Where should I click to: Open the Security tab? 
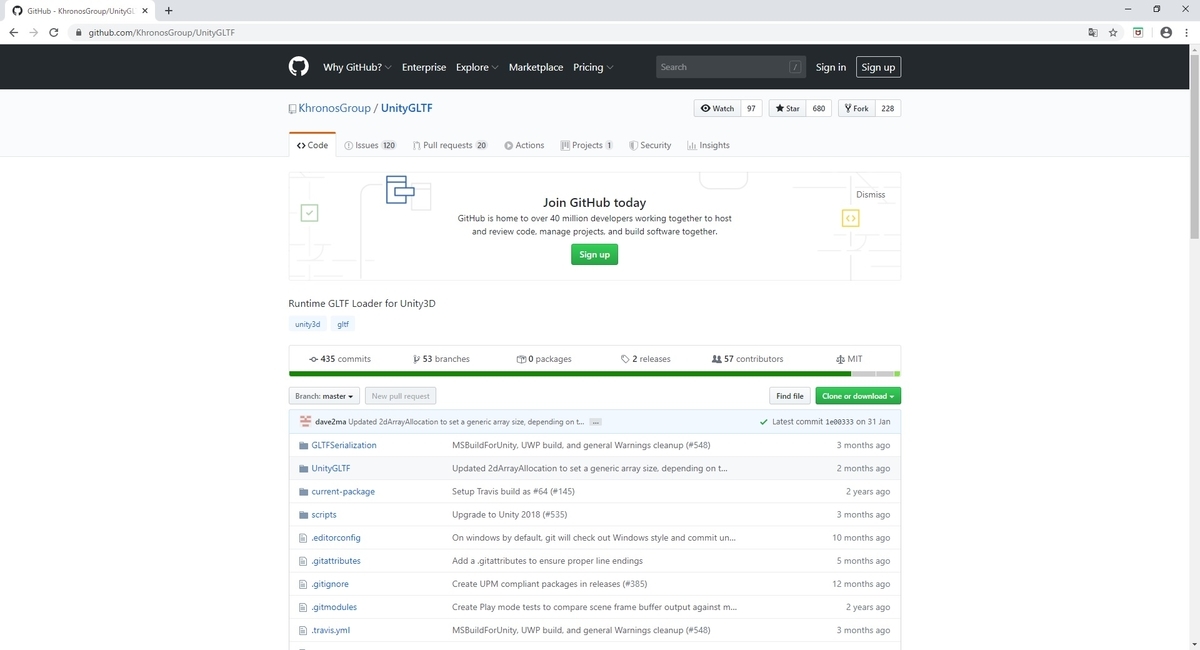(x=650, y=145)
